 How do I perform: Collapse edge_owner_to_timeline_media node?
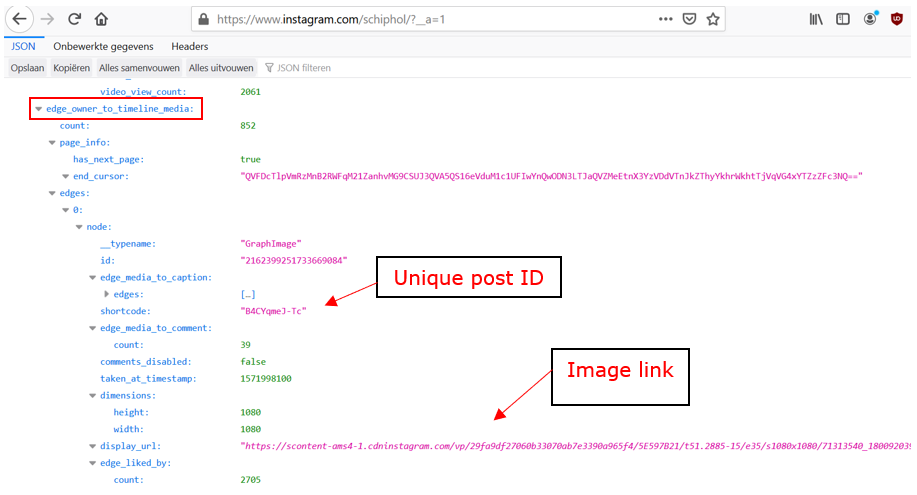(39, 109)
